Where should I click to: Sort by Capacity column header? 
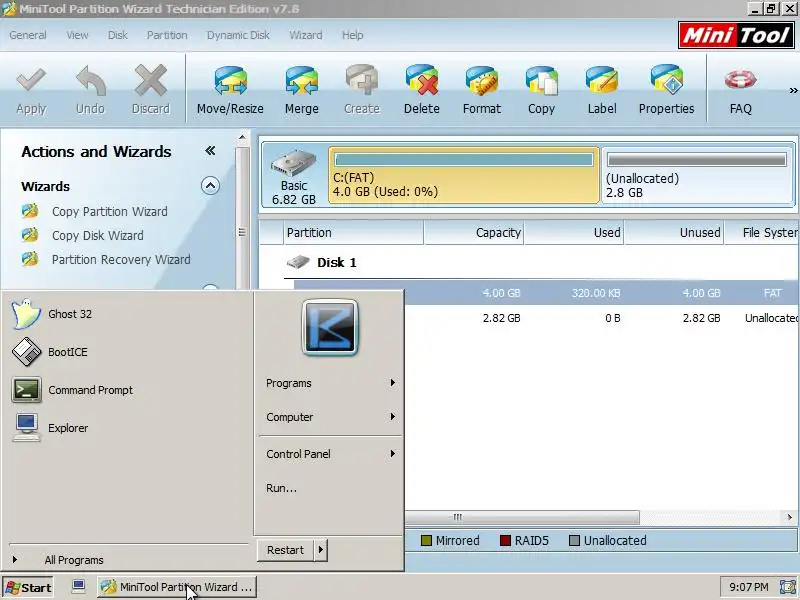474,233
